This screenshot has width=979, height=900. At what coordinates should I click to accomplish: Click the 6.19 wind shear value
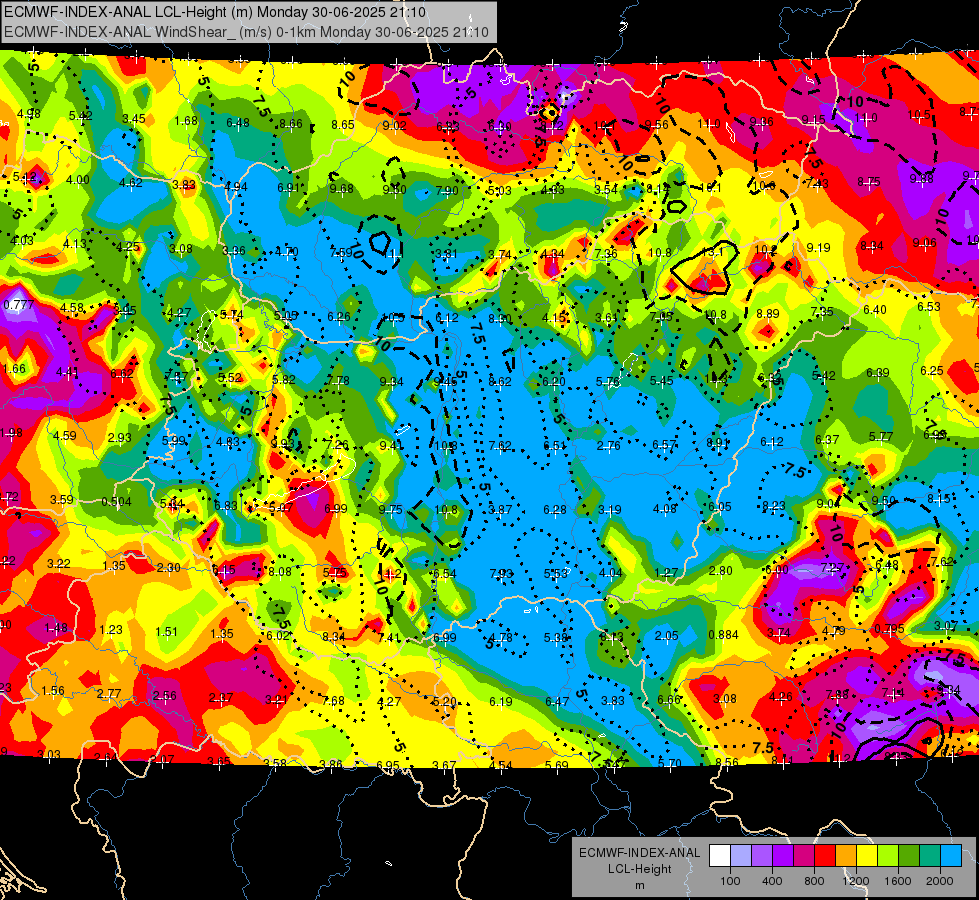pyautogui.click(x=501, y=701)
